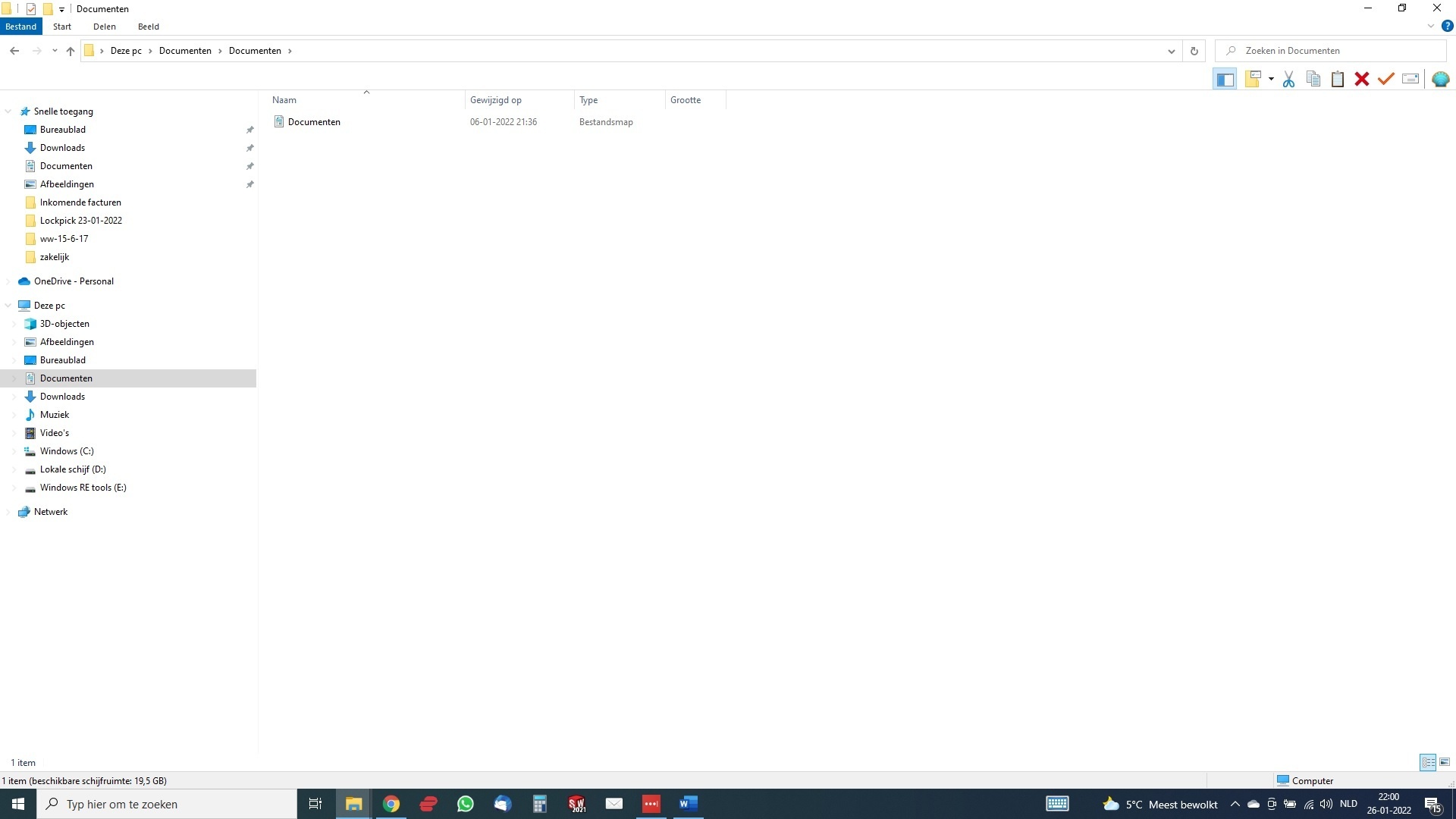Open the address bar history dropdown
This screenshot has height=819, width=1456.
tap(1171, 51)
